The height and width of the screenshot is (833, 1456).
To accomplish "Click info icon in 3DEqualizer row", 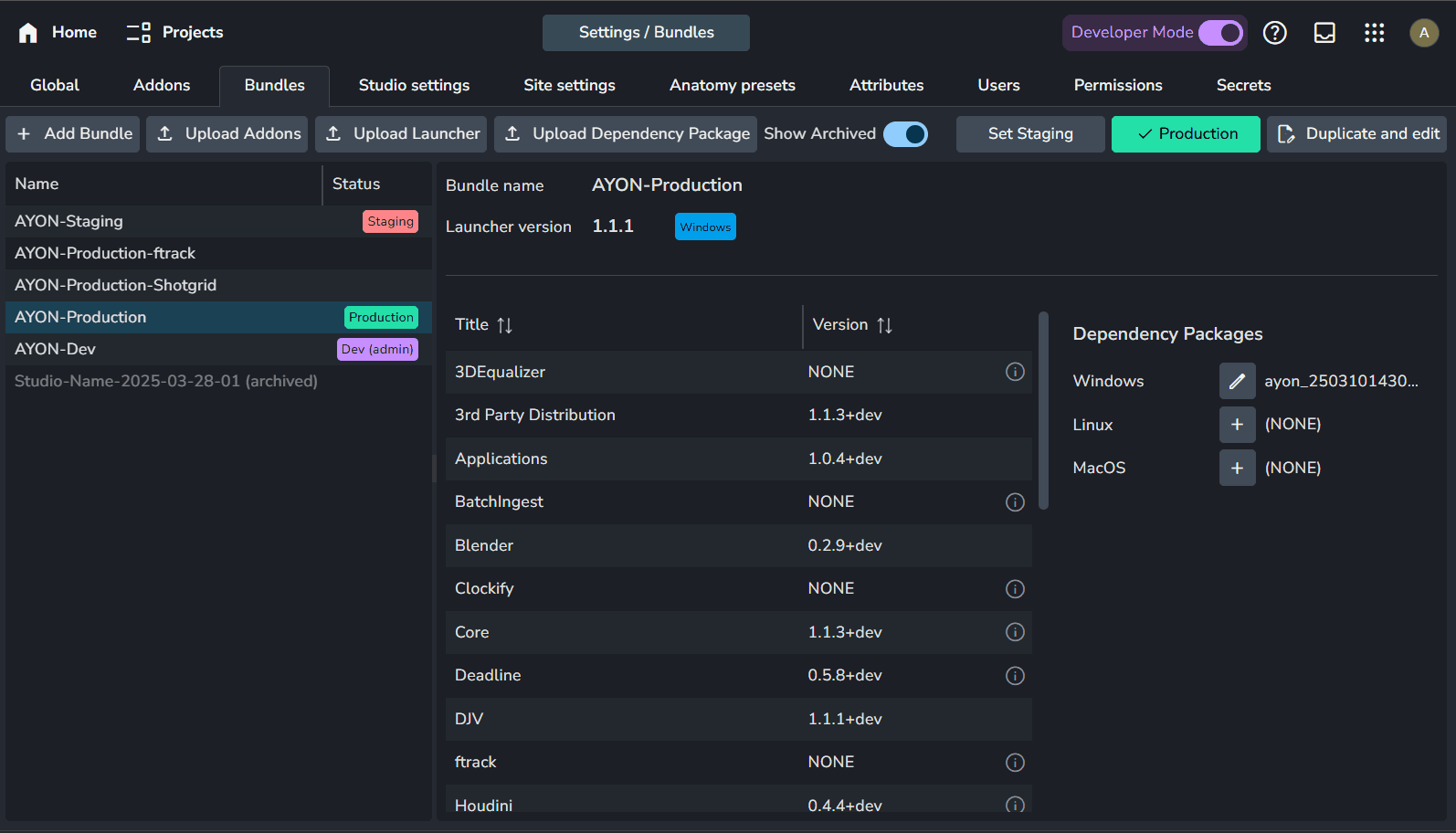I will click(1015, 372).
